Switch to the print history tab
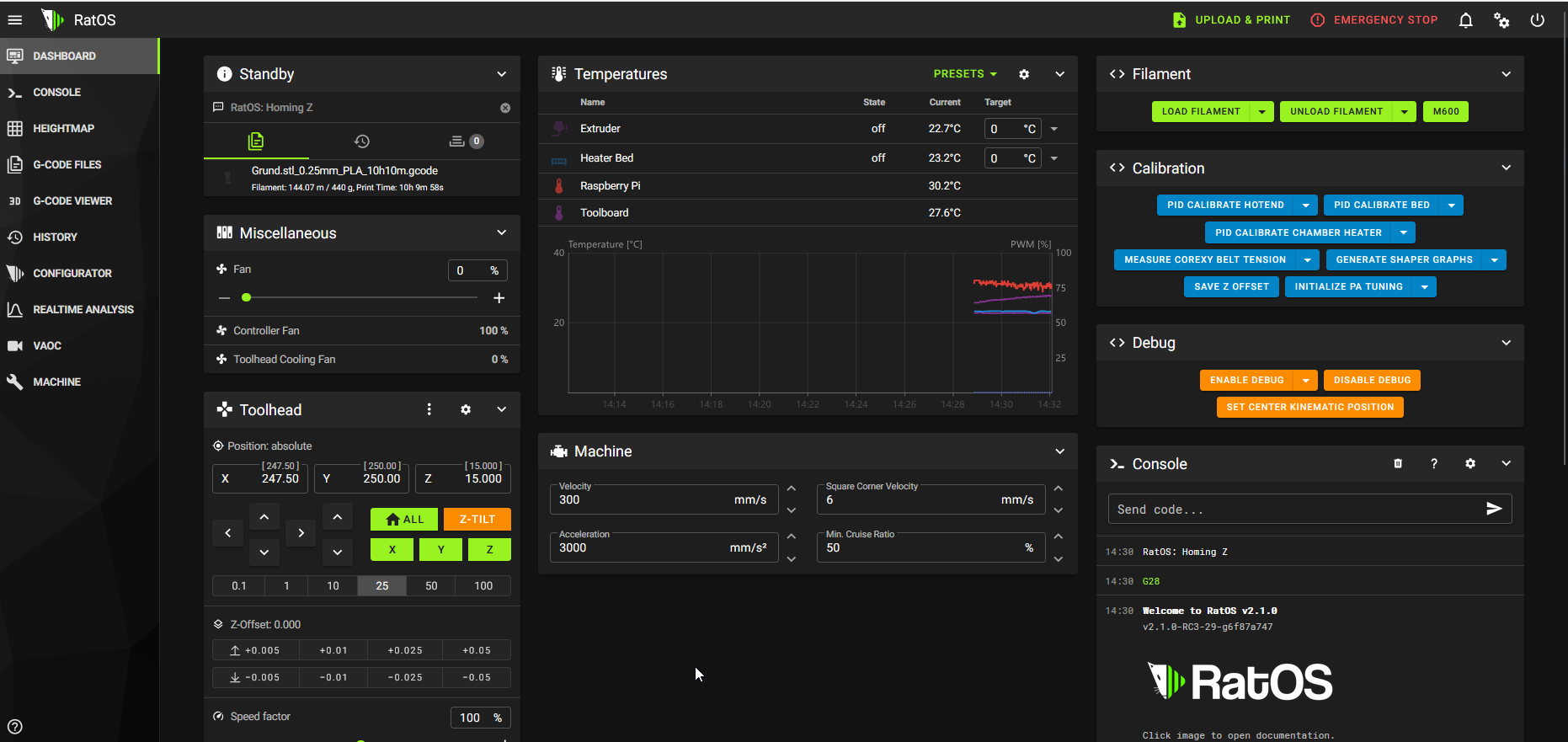The width and height of the screenshot is (1568, 742). (x=362, y=141)
